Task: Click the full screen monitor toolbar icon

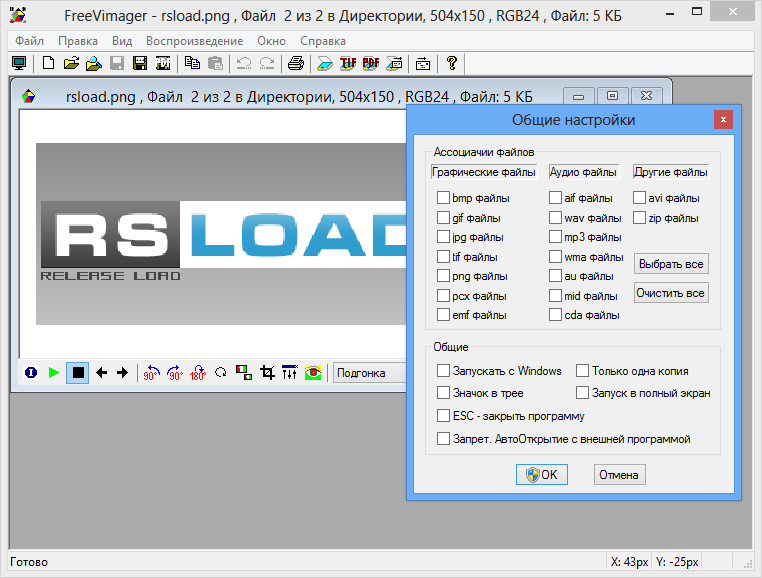Action: coord(19,63)
